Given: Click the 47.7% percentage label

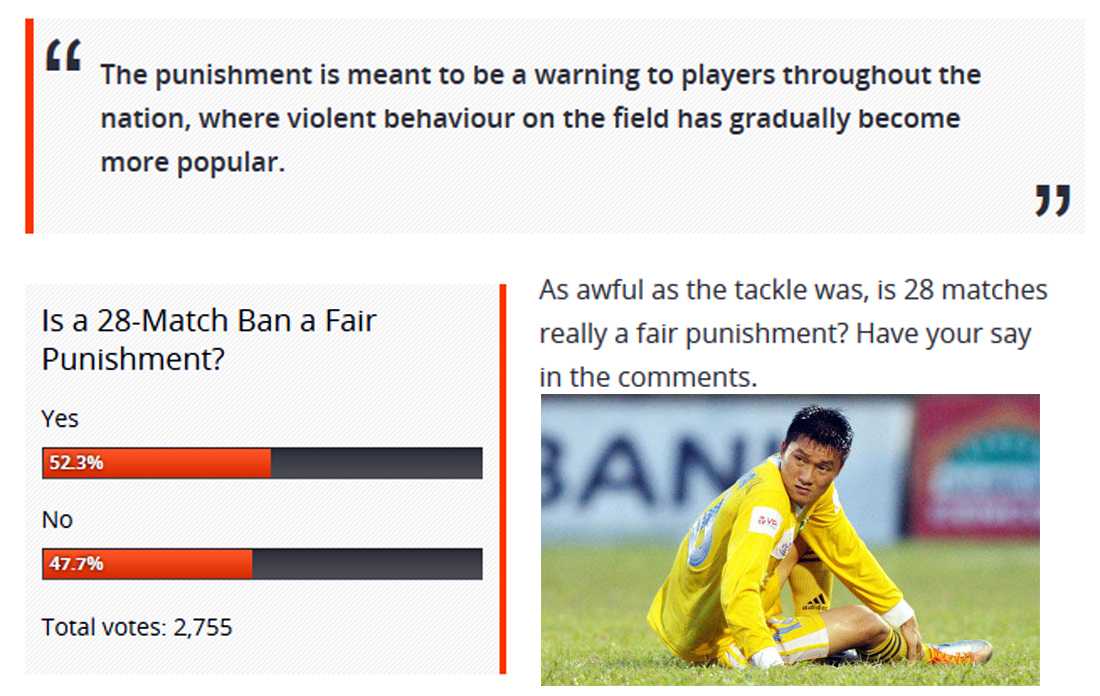Looking at the screenshot, I should 77,563.
